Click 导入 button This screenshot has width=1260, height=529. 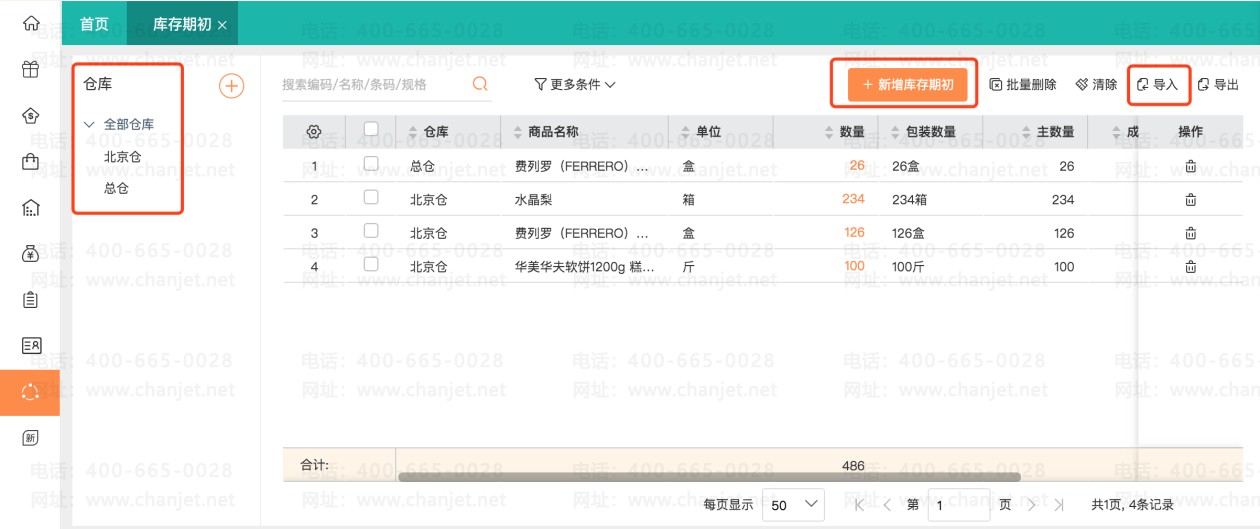pyautogui.click(x=1158, y=85)
